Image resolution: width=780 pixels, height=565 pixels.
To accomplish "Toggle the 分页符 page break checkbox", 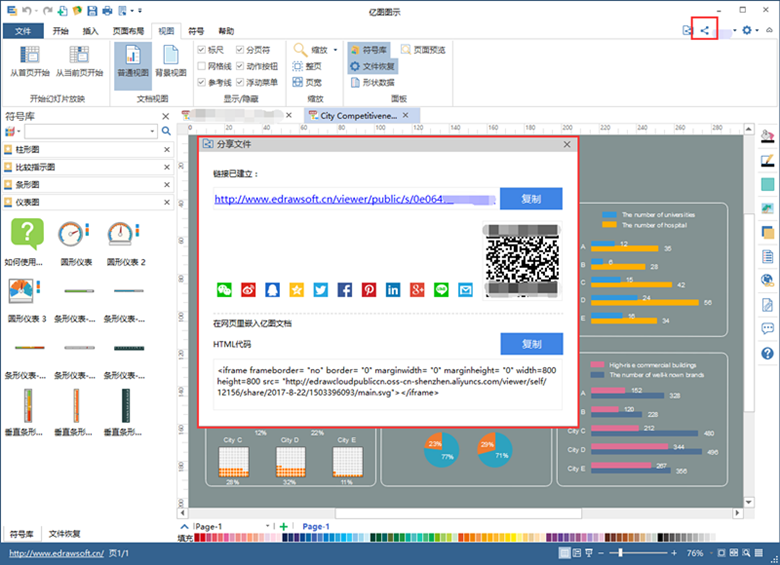I will click(x=240, y=49).
